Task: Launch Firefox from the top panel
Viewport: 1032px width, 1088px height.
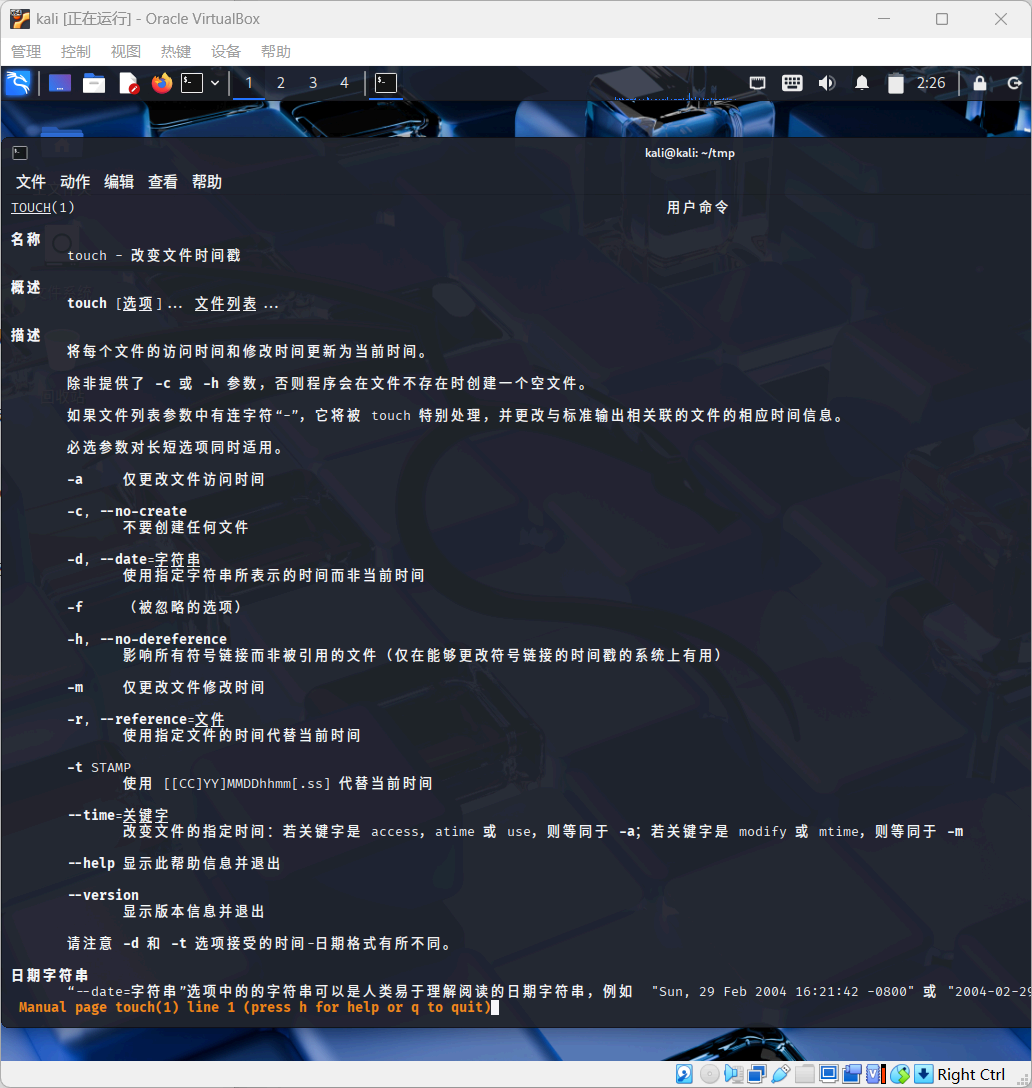Action: pyautogui.click(x=161, y=83)
